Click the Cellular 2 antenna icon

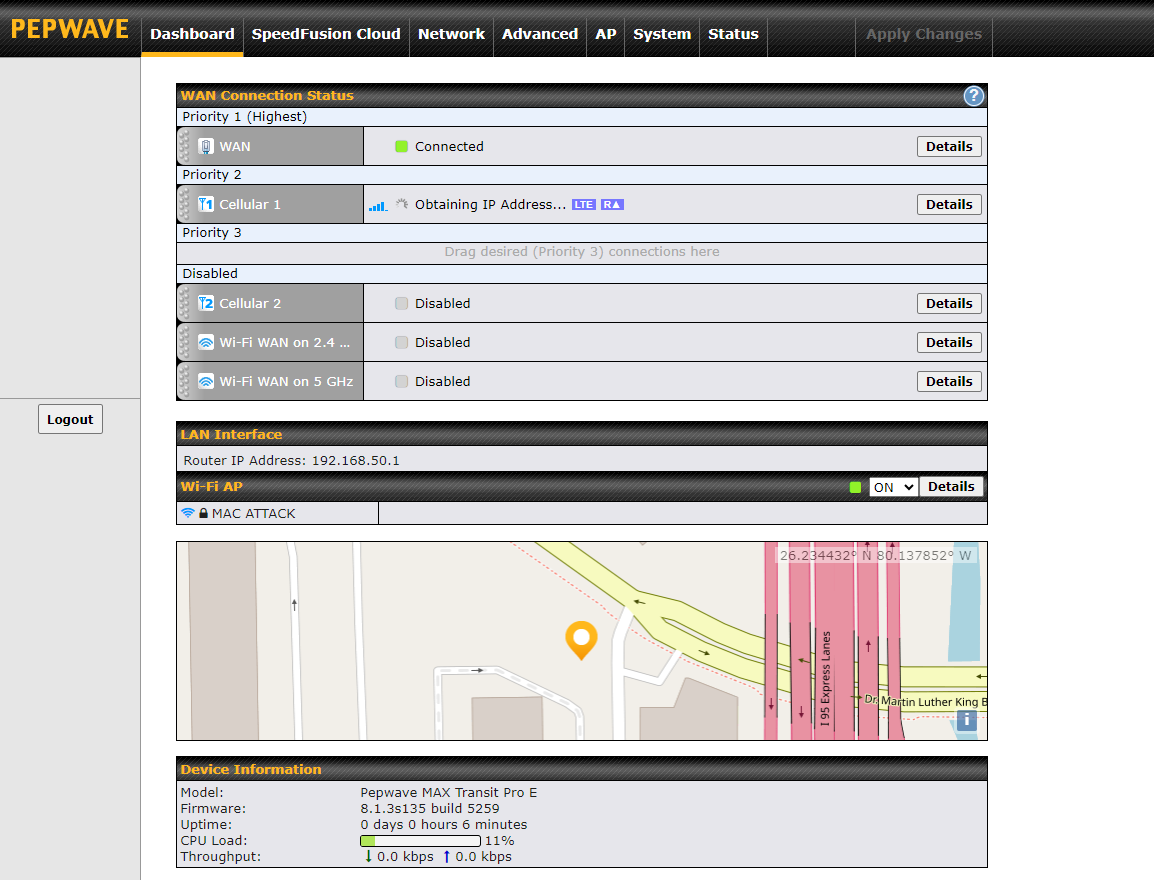206,304
